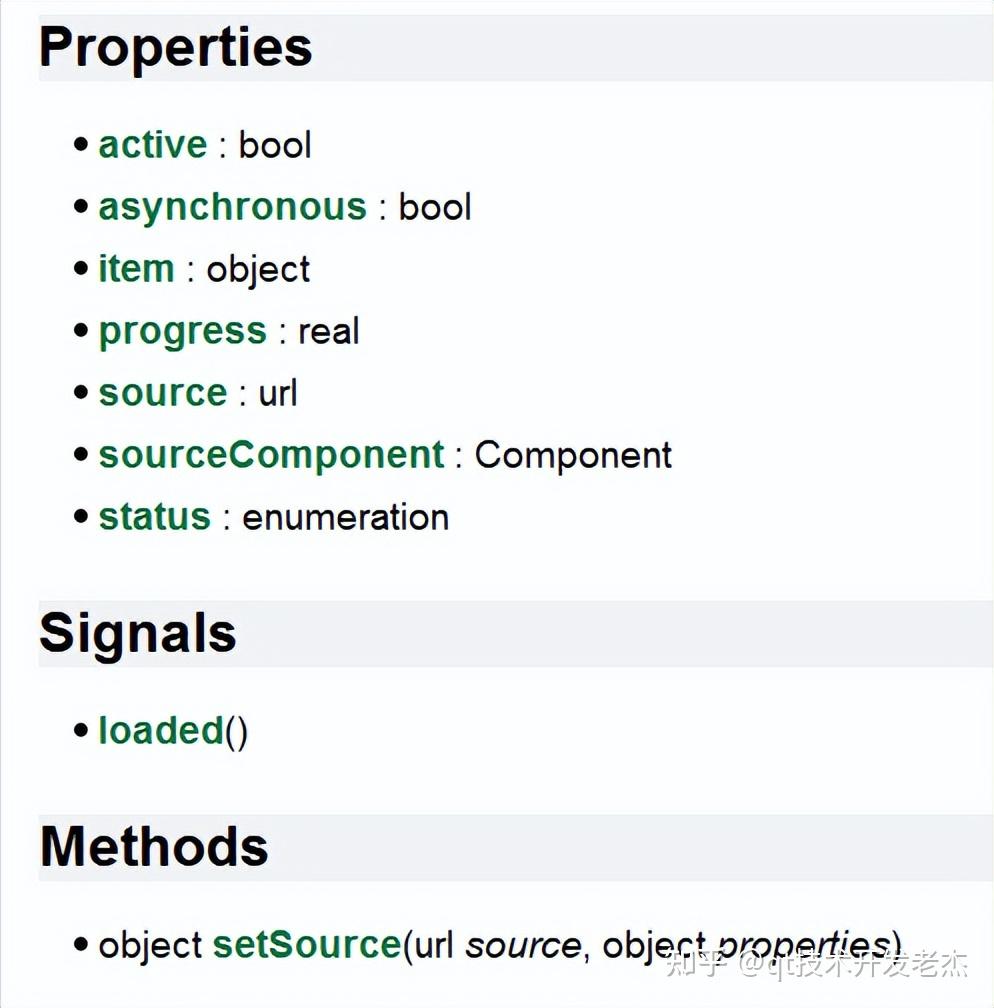Image resolution: width=994 pixels, height=1008 pixels.
Task: Open the asynchronous property link
Action: [233, 208]
